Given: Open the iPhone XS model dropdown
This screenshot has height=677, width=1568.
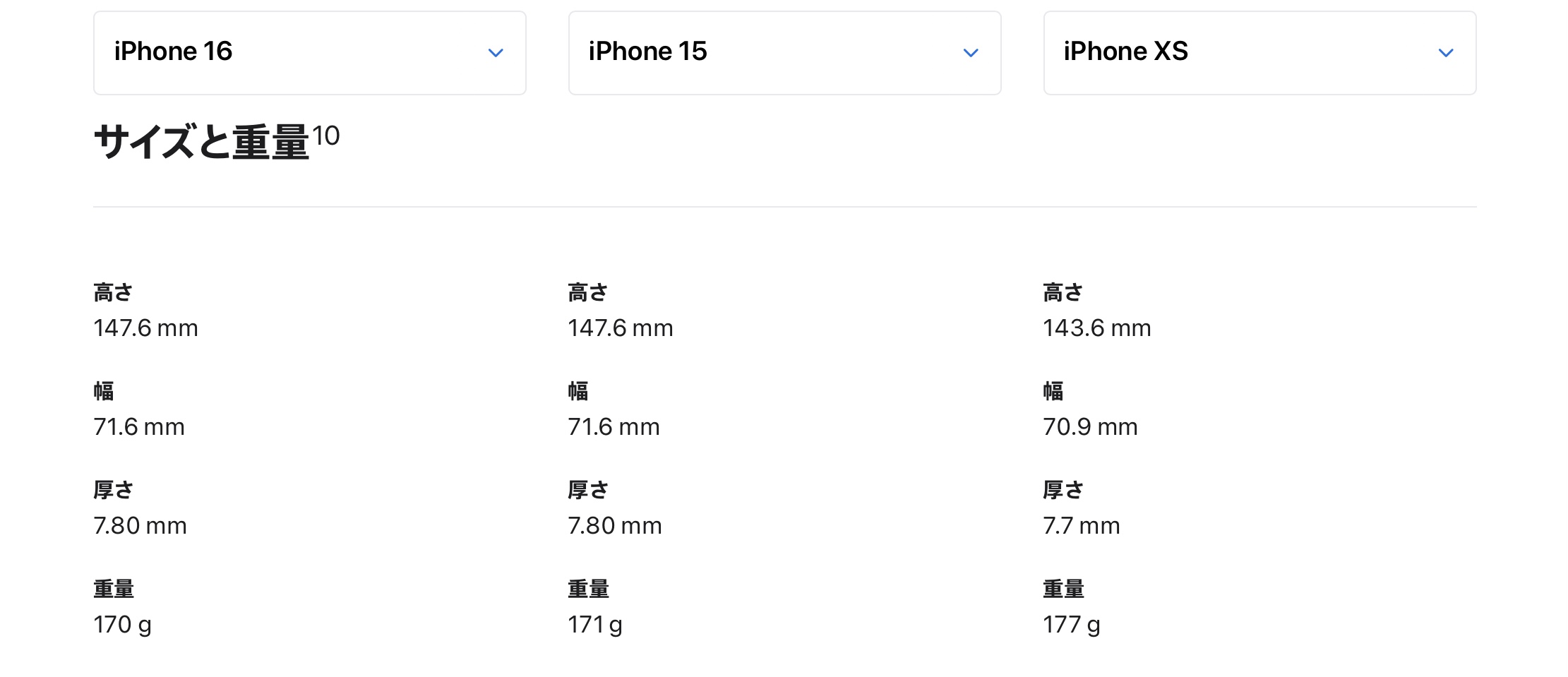Looking at the screenshot, I should coord(1259,52).
